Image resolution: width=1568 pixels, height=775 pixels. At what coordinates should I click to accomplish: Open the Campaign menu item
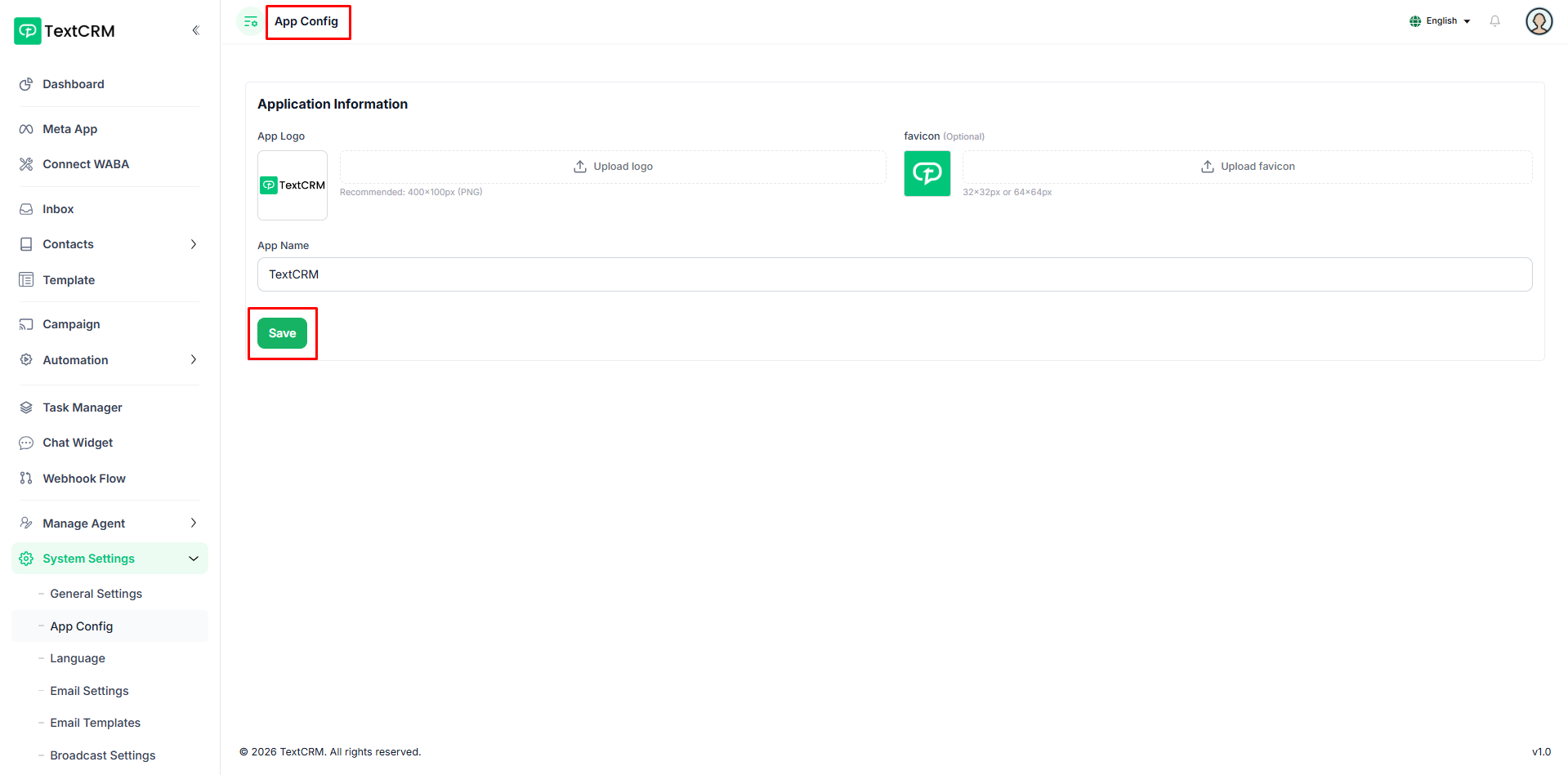click(71, 324)
